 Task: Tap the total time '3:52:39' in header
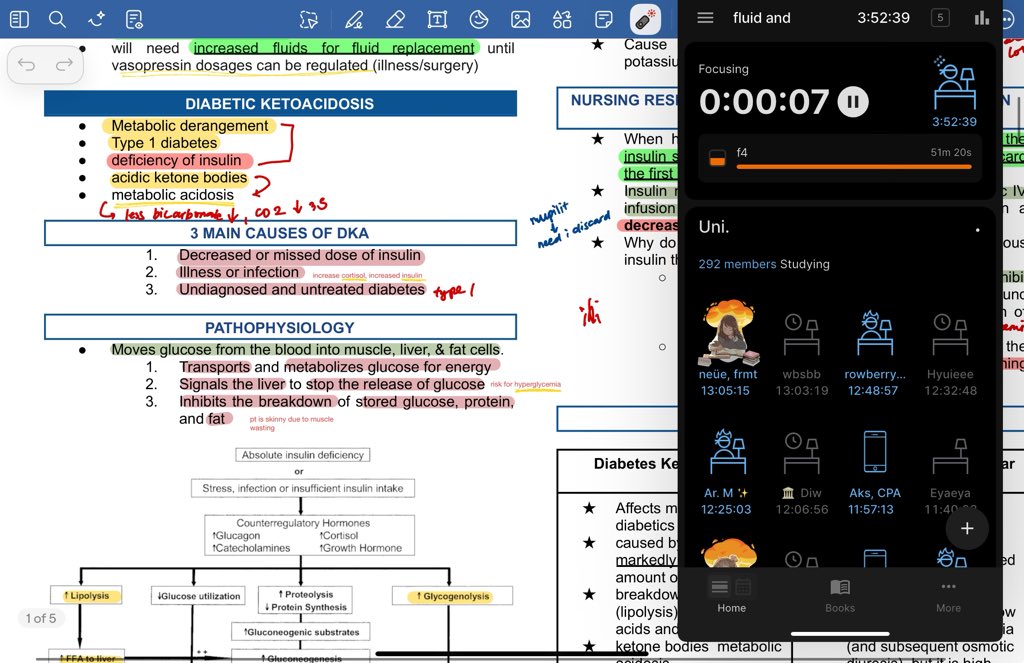point(883,18)
